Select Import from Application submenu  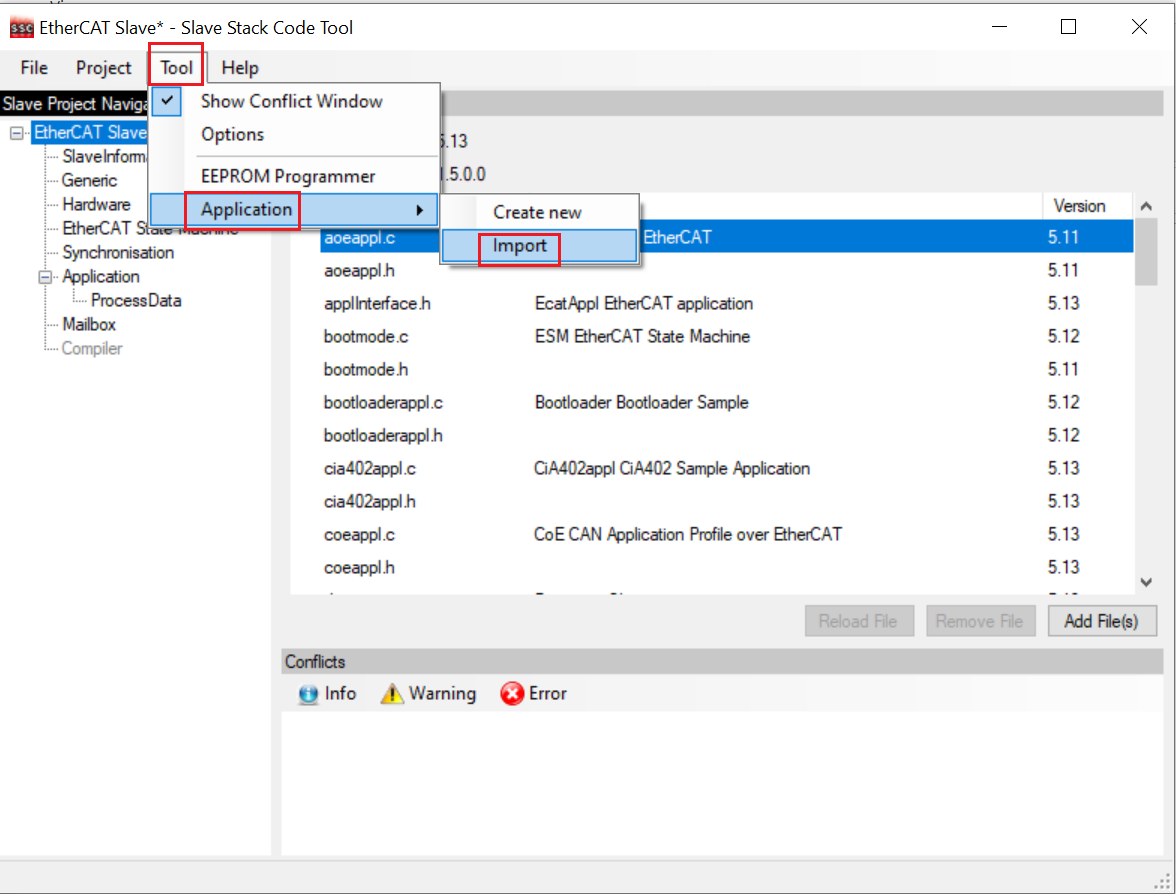coord(520,246)
